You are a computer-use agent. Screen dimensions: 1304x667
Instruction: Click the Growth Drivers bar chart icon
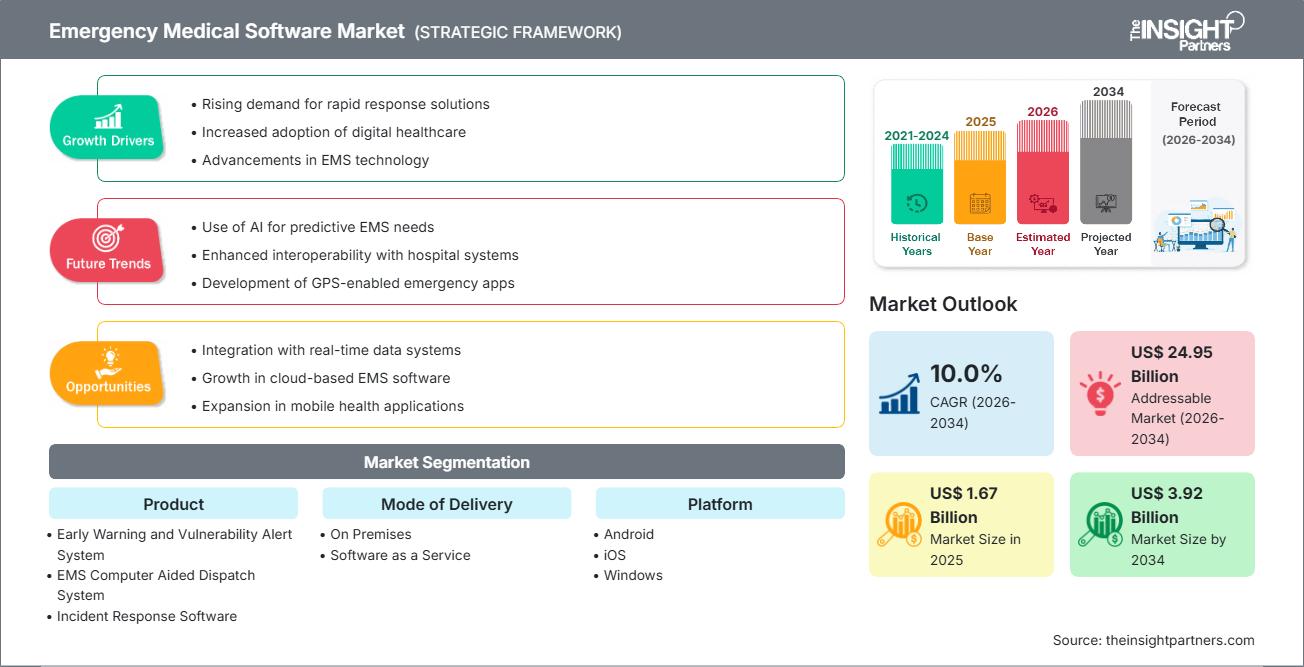tap(106, 117)
